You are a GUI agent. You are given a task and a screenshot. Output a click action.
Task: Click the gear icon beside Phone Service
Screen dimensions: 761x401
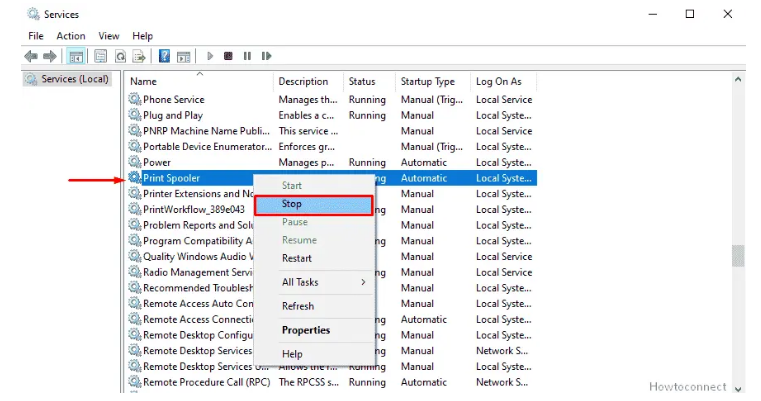pos(134,100)
